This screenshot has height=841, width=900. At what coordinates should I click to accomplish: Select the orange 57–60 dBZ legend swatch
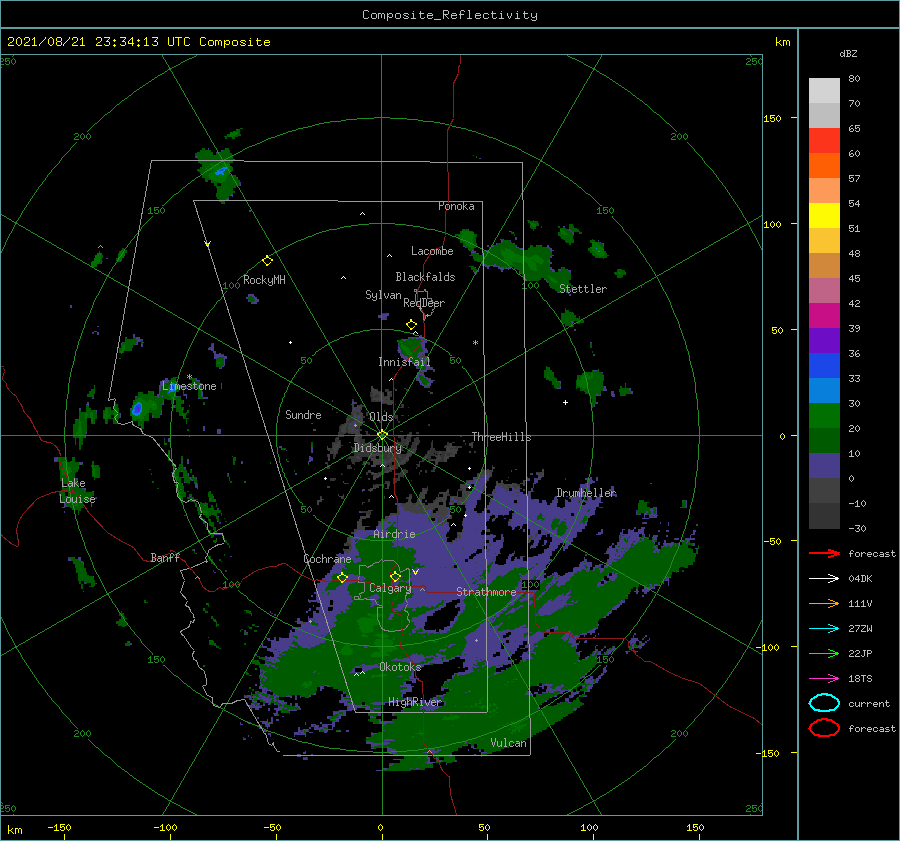[x=824, y=166]
